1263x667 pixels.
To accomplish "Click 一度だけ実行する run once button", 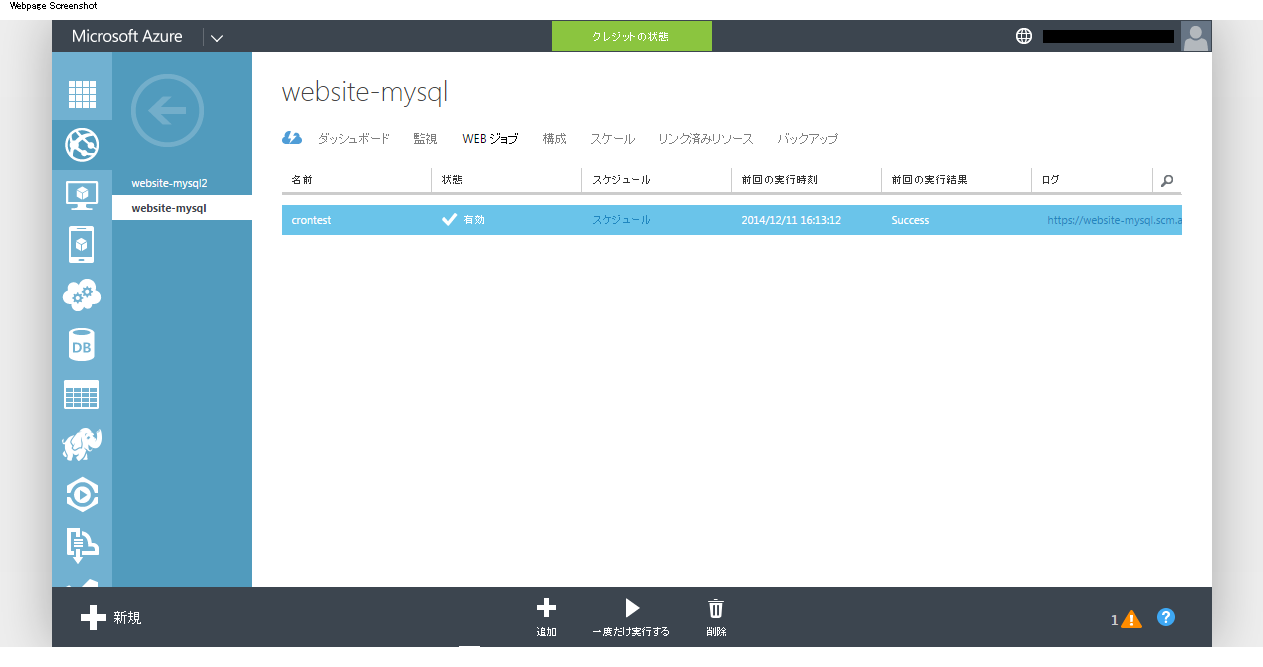I will (x=631, y=617).
